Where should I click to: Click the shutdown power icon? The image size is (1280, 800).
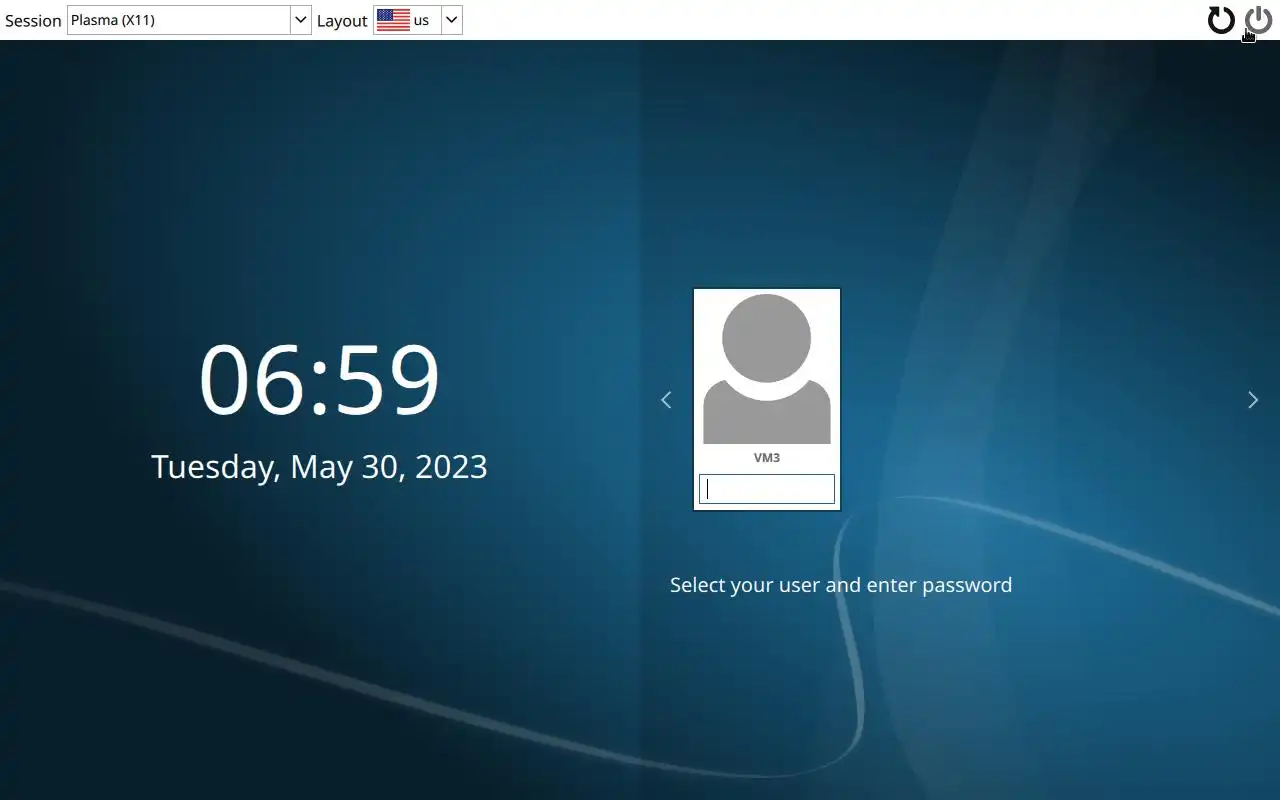click(1258, 20)
